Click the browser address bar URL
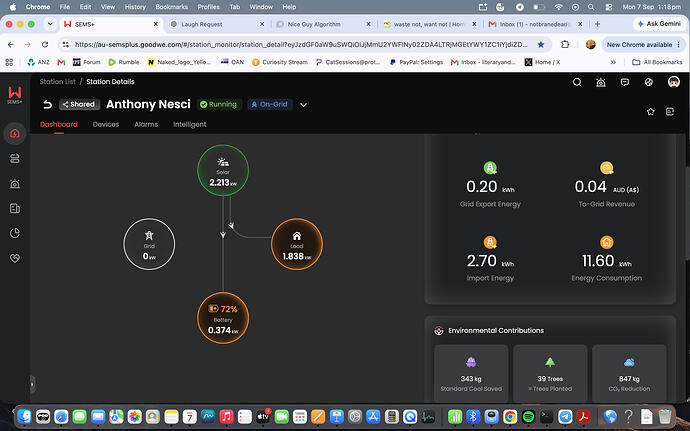Screen dimensions: 690x431 (301, 44)
